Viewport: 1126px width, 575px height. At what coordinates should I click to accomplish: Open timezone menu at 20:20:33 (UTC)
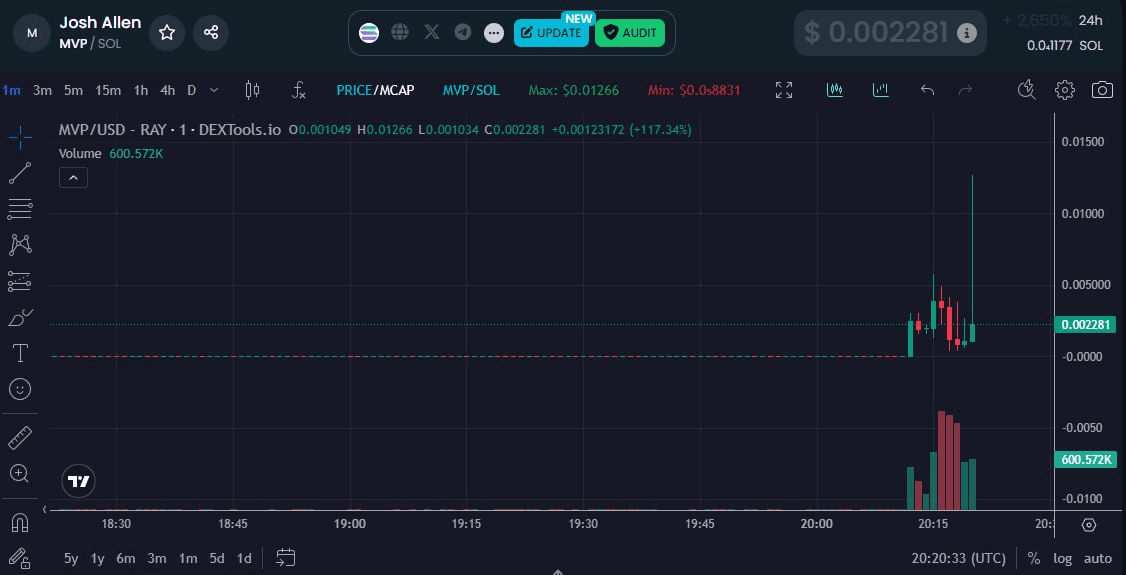[x=959, y=558]
